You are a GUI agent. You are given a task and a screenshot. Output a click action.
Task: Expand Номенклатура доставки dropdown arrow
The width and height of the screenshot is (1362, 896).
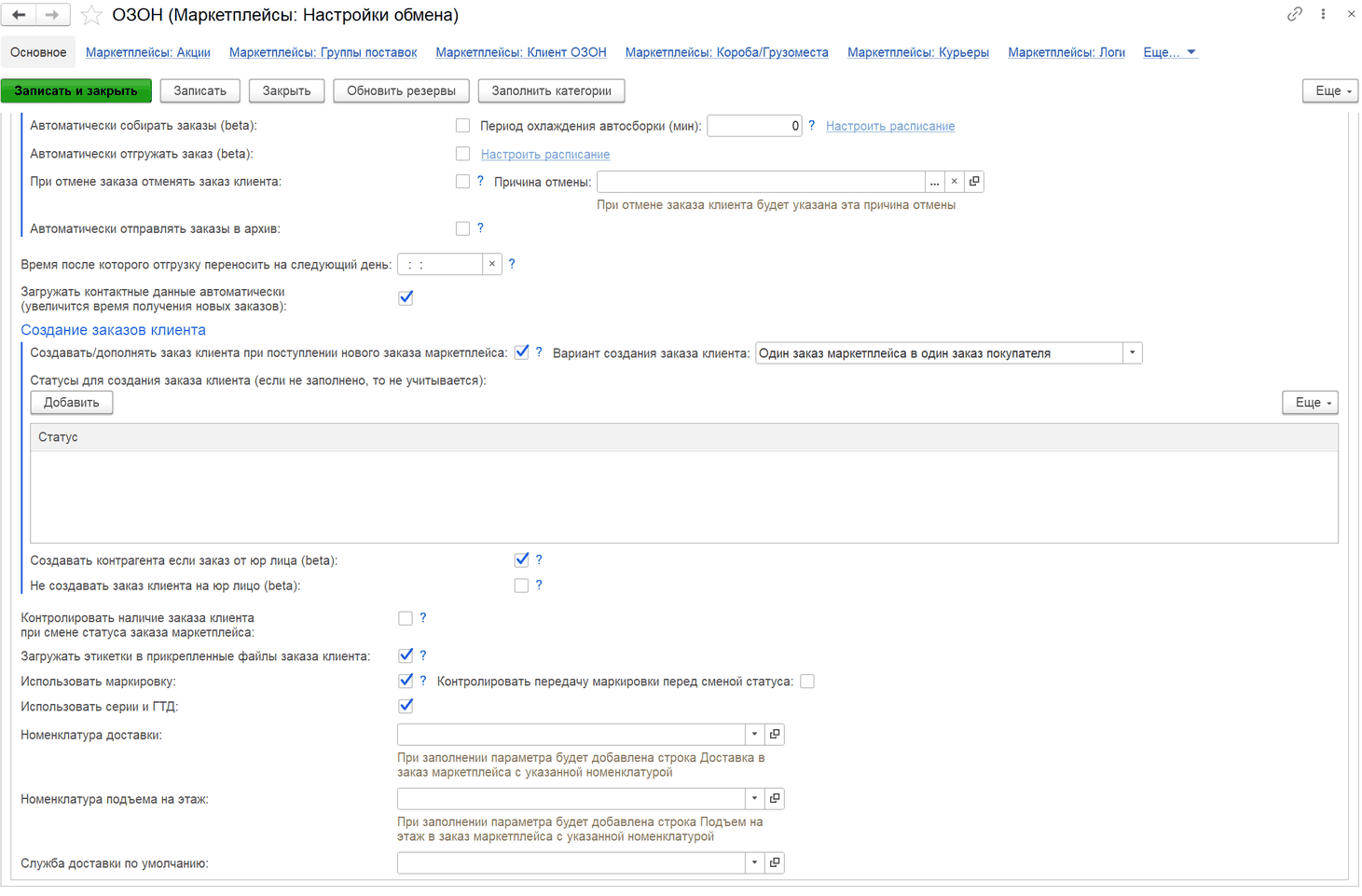755,735
